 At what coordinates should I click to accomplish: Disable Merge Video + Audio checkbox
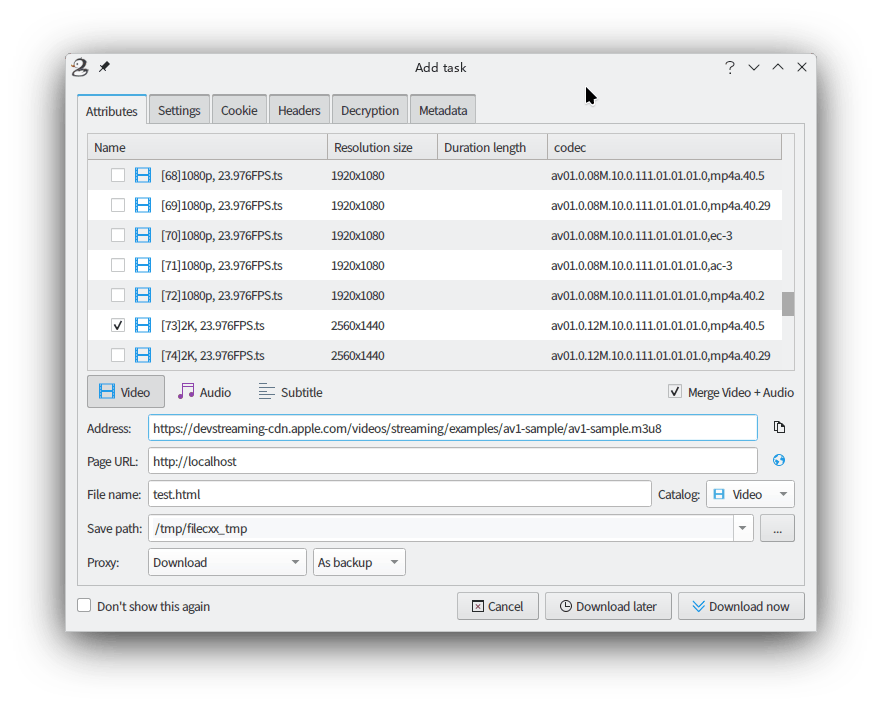click(674, 392)
